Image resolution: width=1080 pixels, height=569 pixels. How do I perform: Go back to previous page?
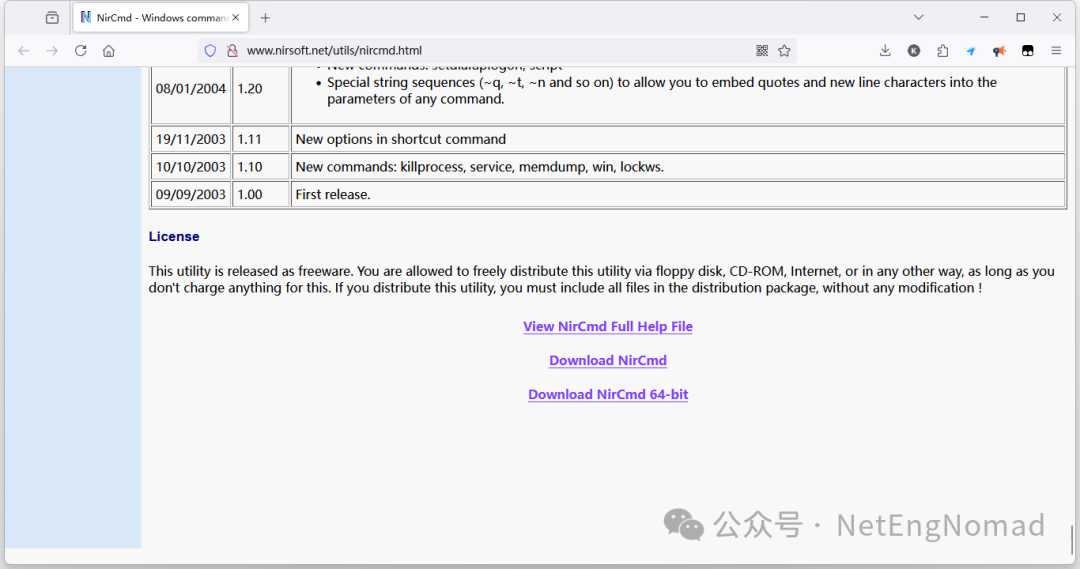(24, 50)
